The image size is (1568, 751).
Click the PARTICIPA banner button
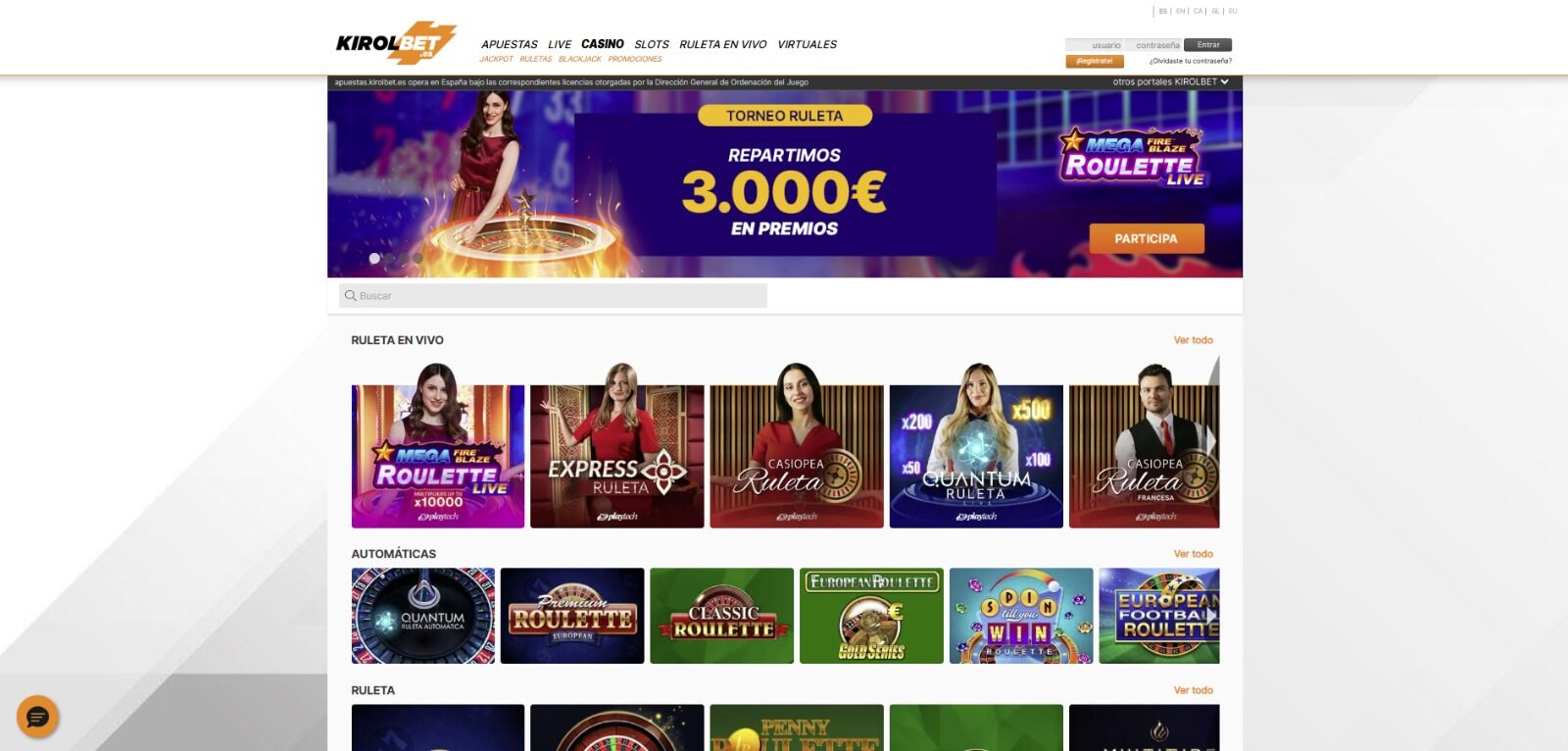tap(1147, 238)
